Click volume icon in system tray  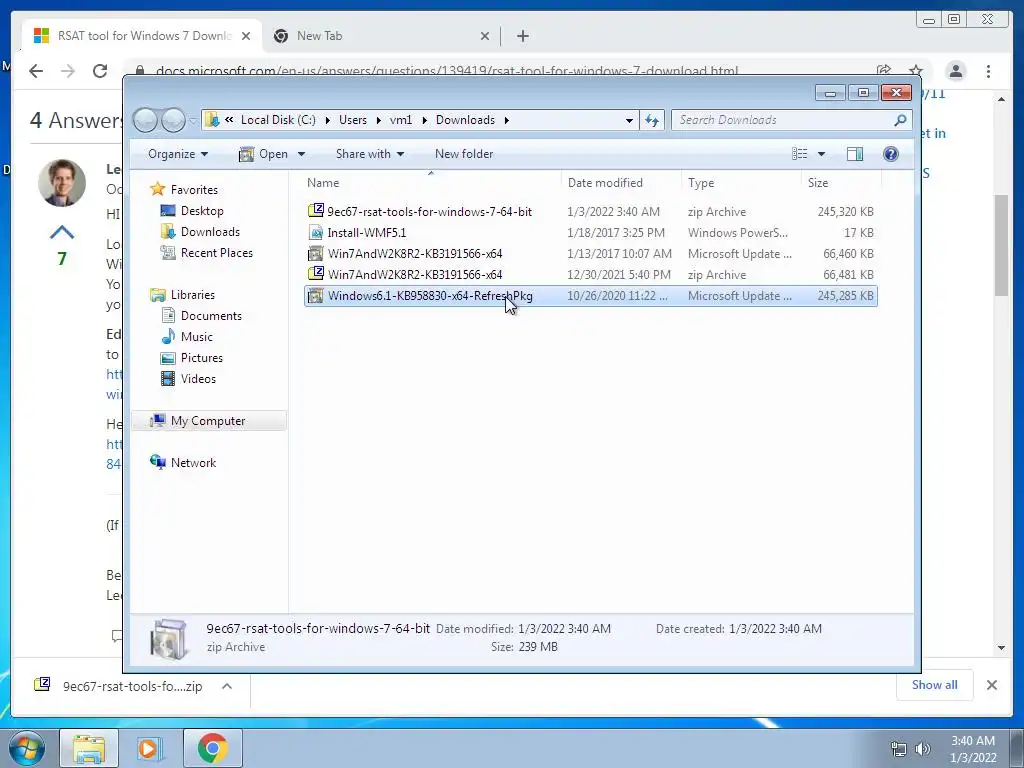[x=923, y=749]
